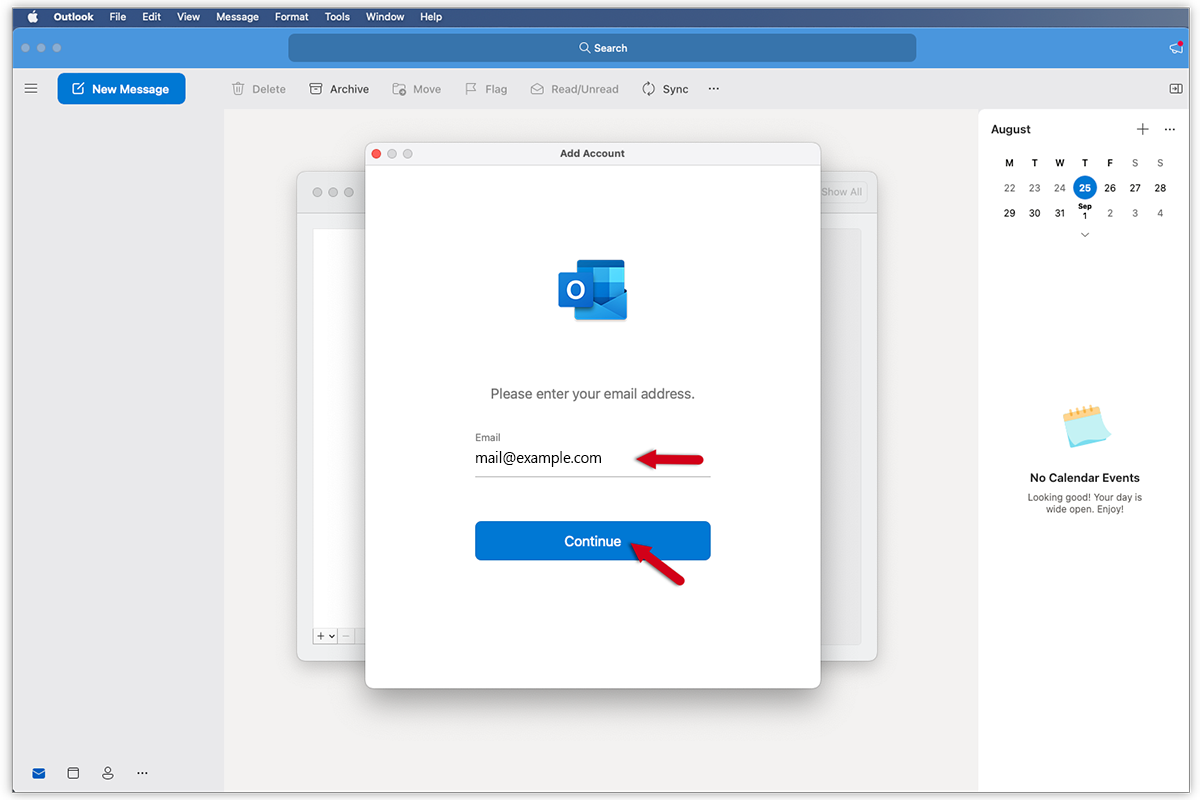Show more toolbar options ellipsis
1200x800 pixels.
(x=714, y=89)
